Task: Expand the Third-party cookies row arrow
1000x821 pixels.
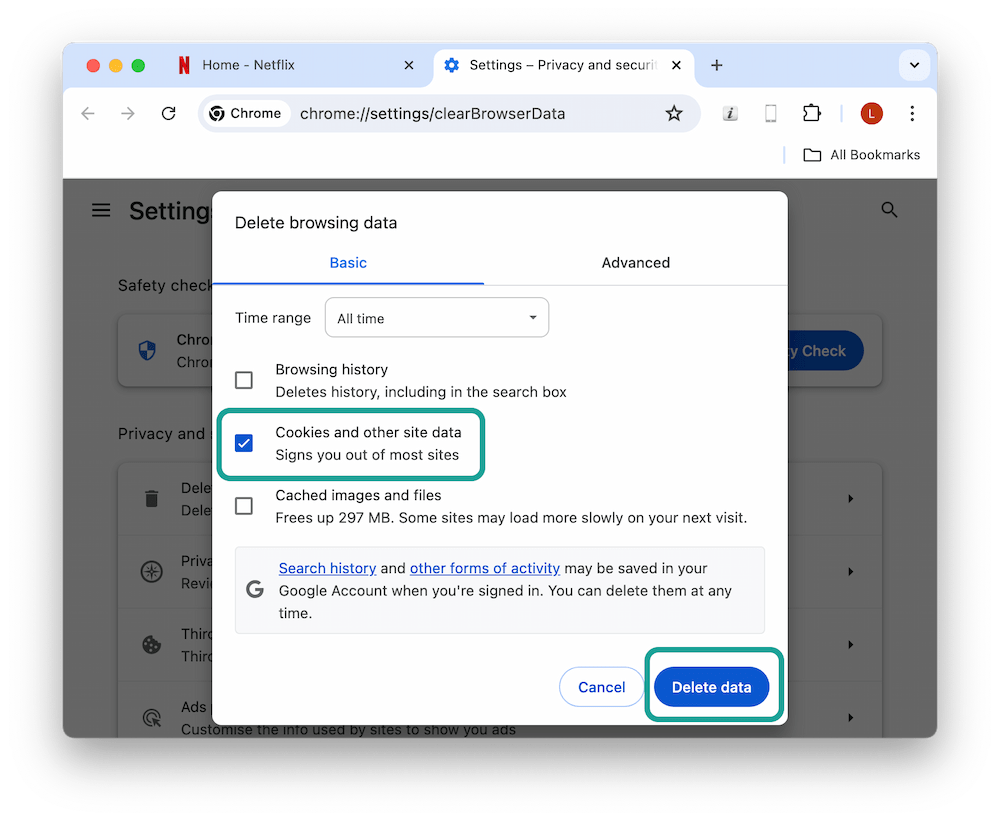Action: [850, 644]
